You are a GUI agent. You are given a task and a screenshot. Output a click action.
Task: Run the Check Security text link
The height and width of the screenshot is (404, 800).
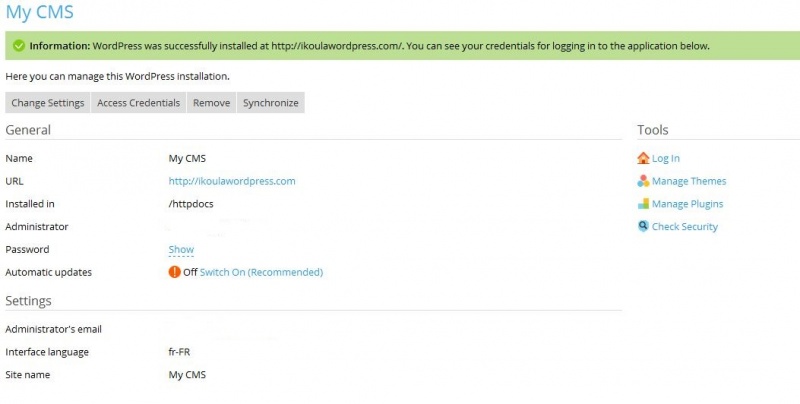click(685, 227)
